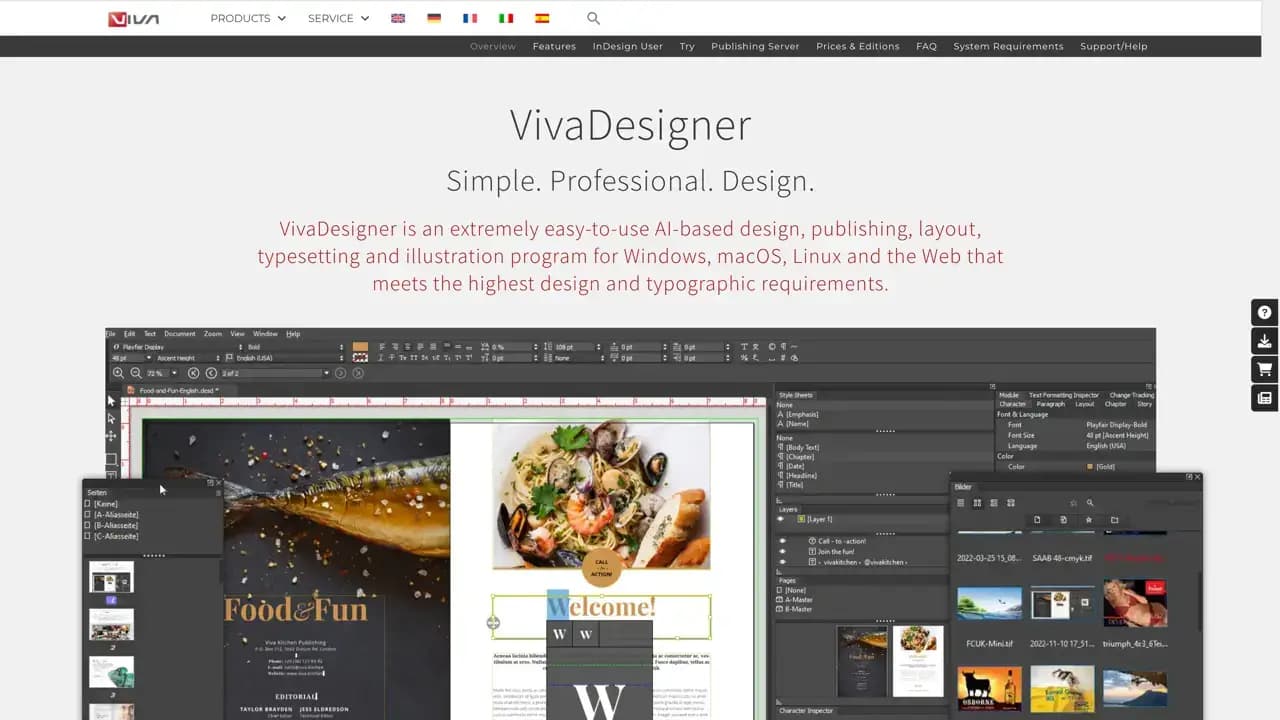Go to previous page arrow button
The height and width of the screenshot is (720, 1280).
[211, 373]
